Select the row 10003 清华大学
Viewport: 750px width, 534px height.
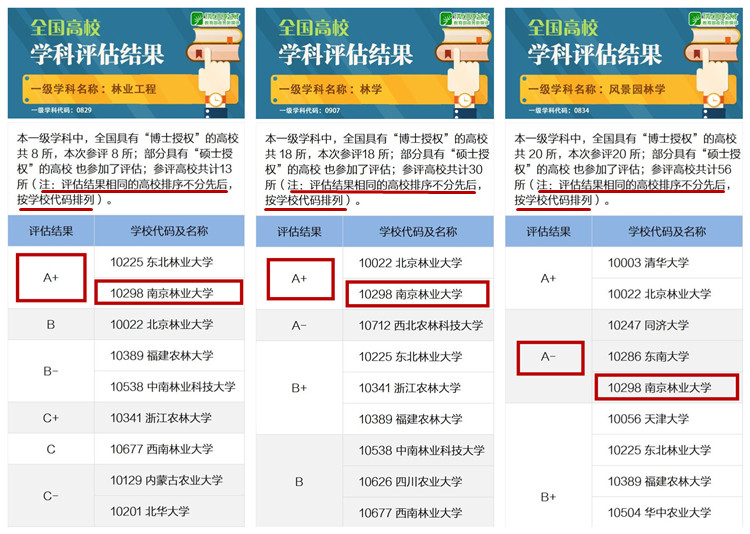648,263
